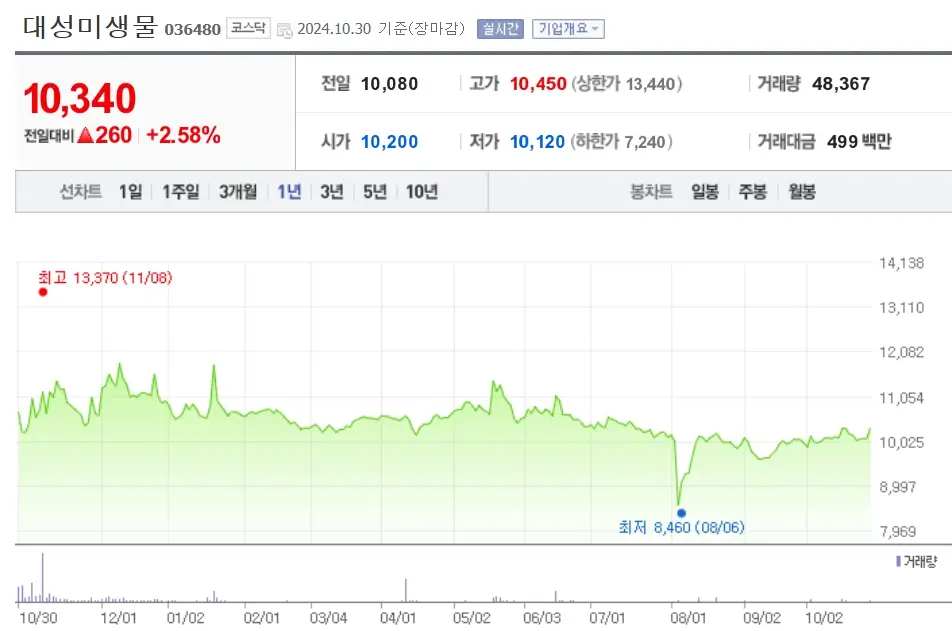Select the currently active 1년 tab
952x631 pixels.
coord(287,191)
